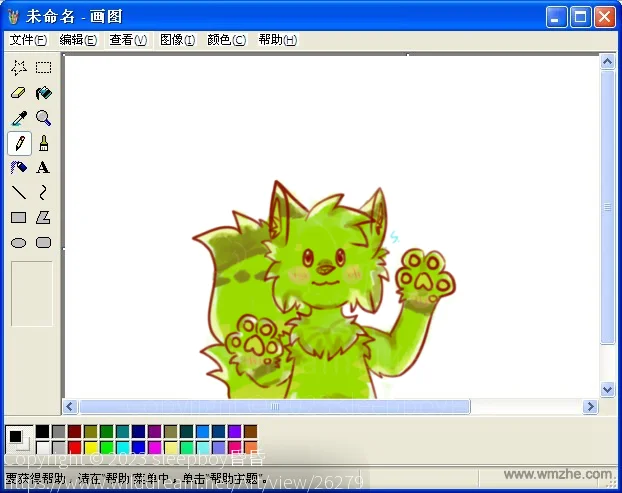Pick the bright red swatch

point(75,448)
